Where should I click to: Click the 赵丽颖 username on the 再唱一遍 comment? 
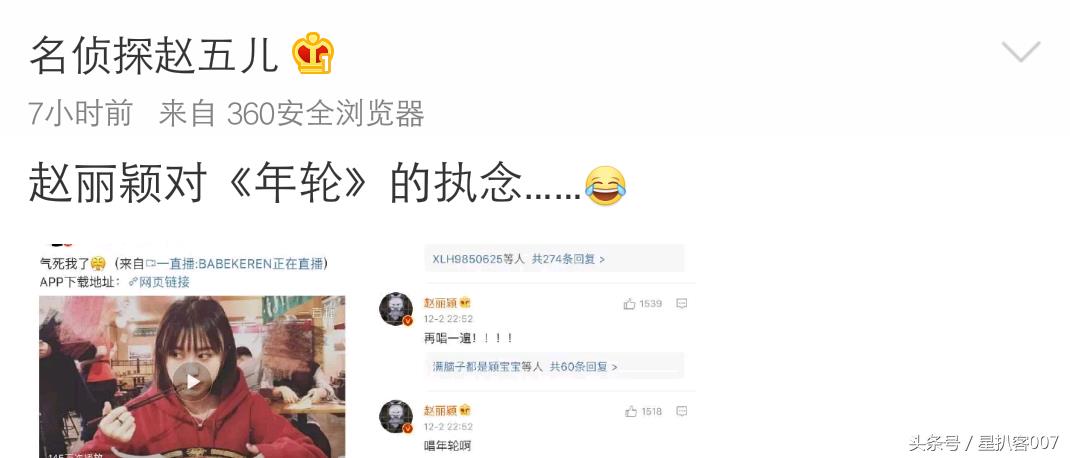click(x=440, y=303)
